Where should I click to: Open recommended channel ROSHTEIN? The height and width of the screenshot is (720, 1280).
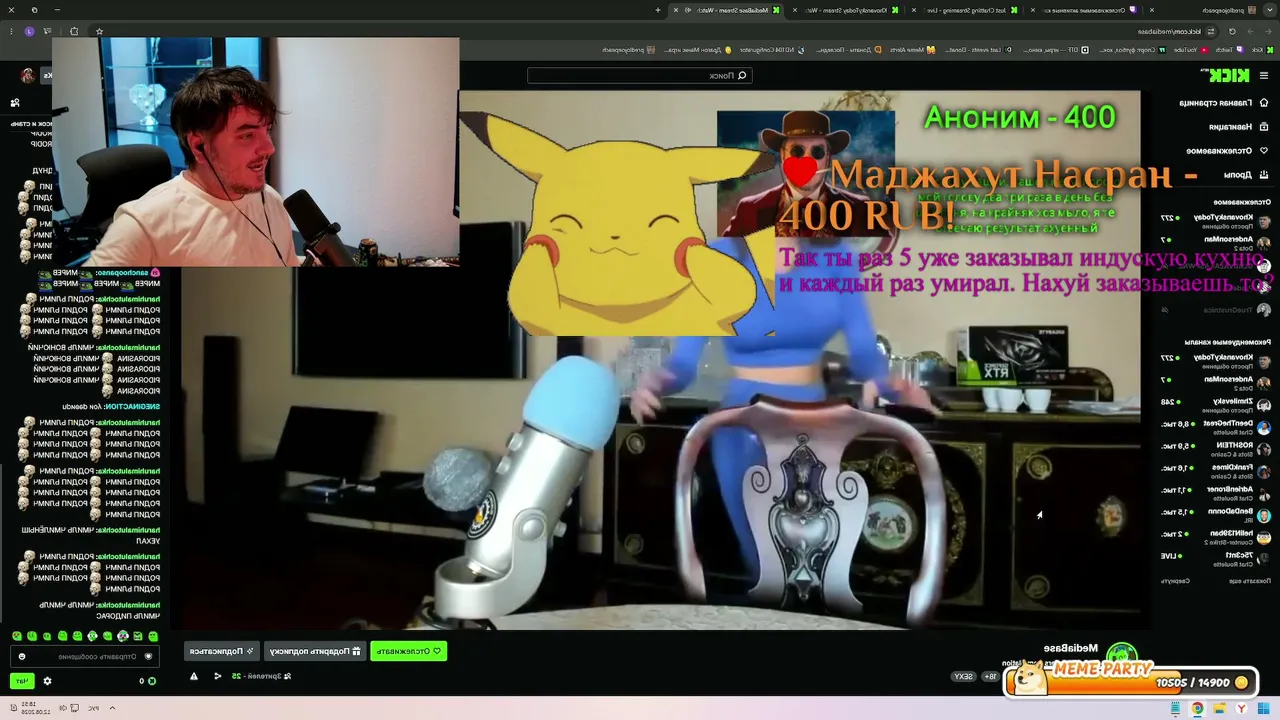[1215, 448]
